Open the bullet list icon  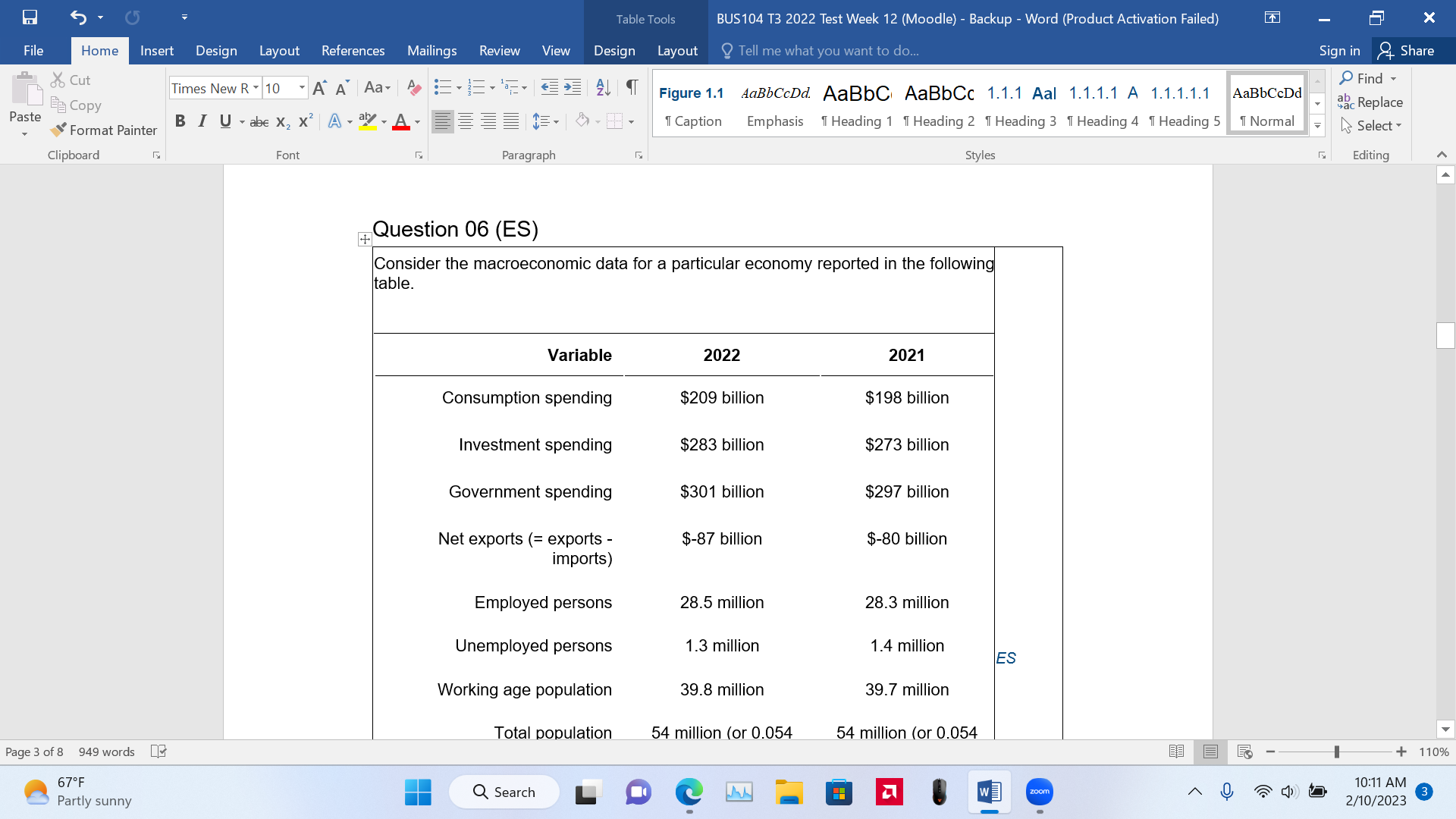coord(444,87)
